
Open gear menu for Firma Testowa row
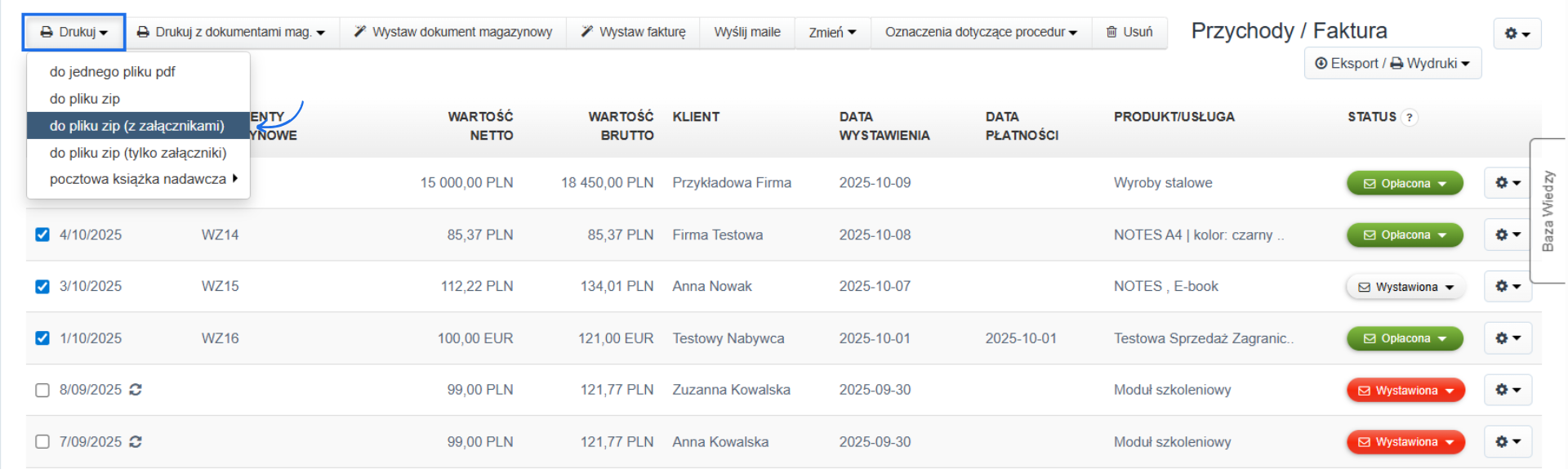tap(1508, 235)
